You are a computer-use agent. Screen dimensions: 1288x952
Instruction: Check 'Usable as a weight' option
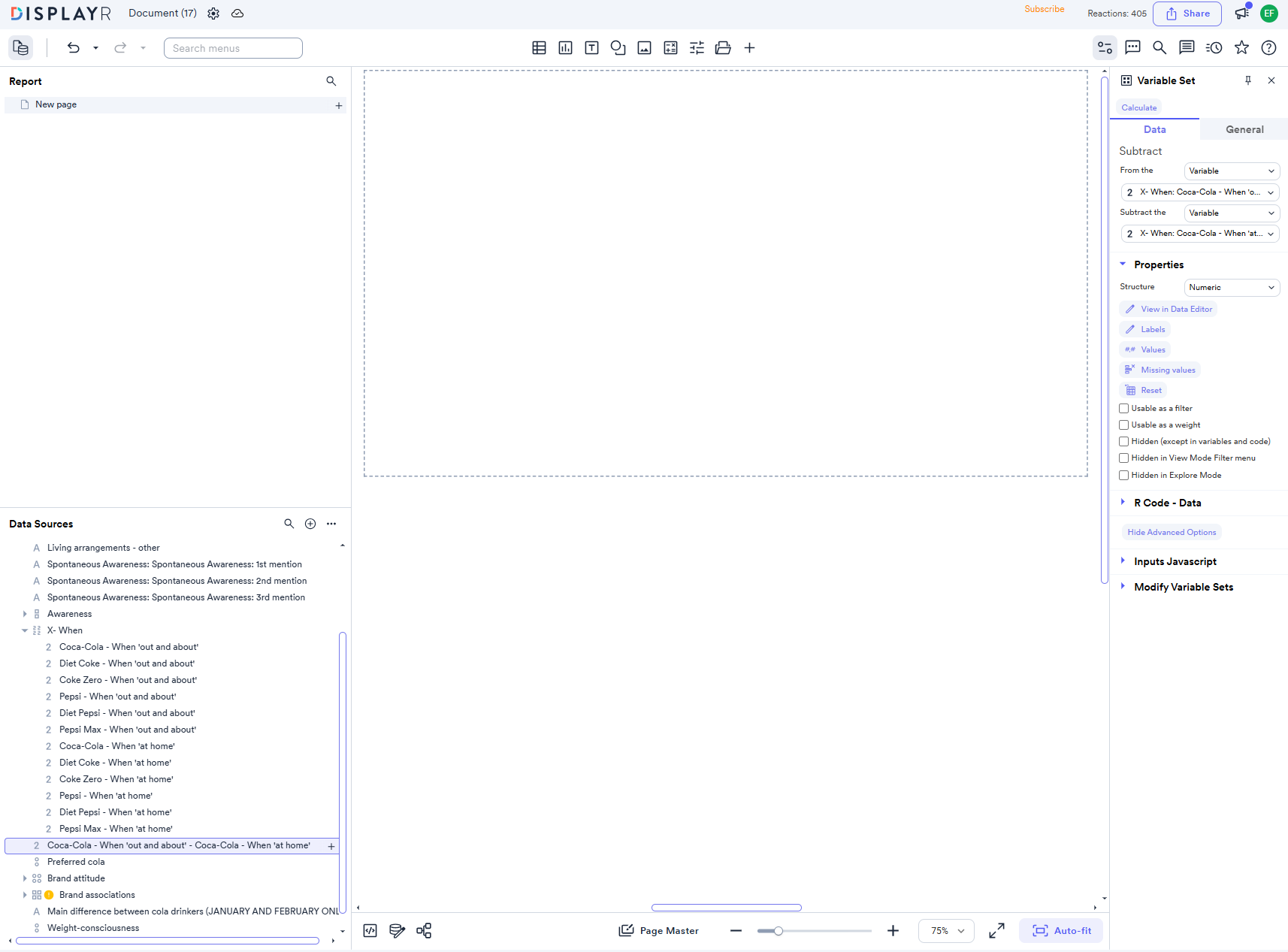click(1124, 425)
